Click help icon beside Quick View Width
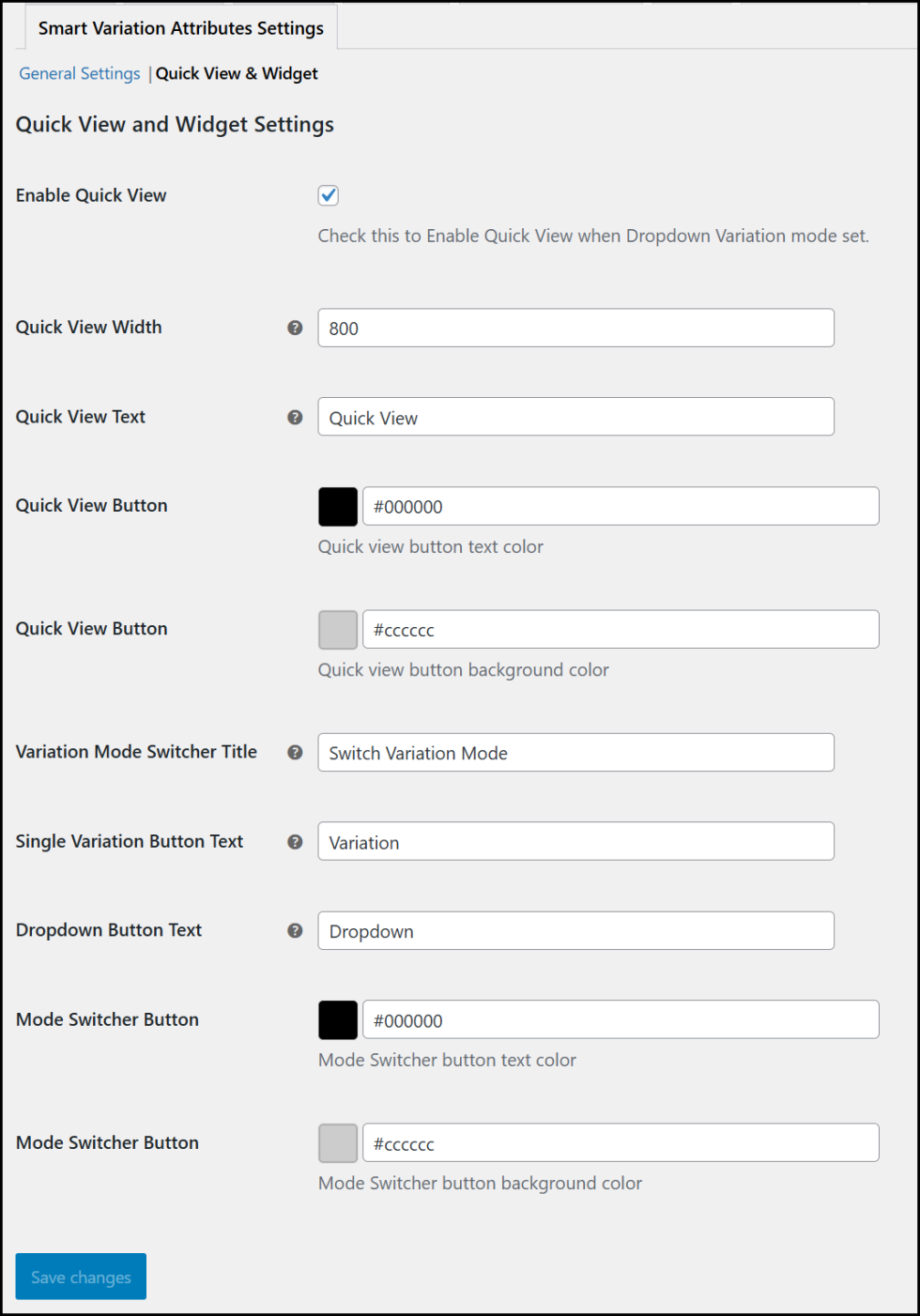Image resolution: width=920 pixels, height=1316 pixels. pyautogui.click(x=295, y=328)
